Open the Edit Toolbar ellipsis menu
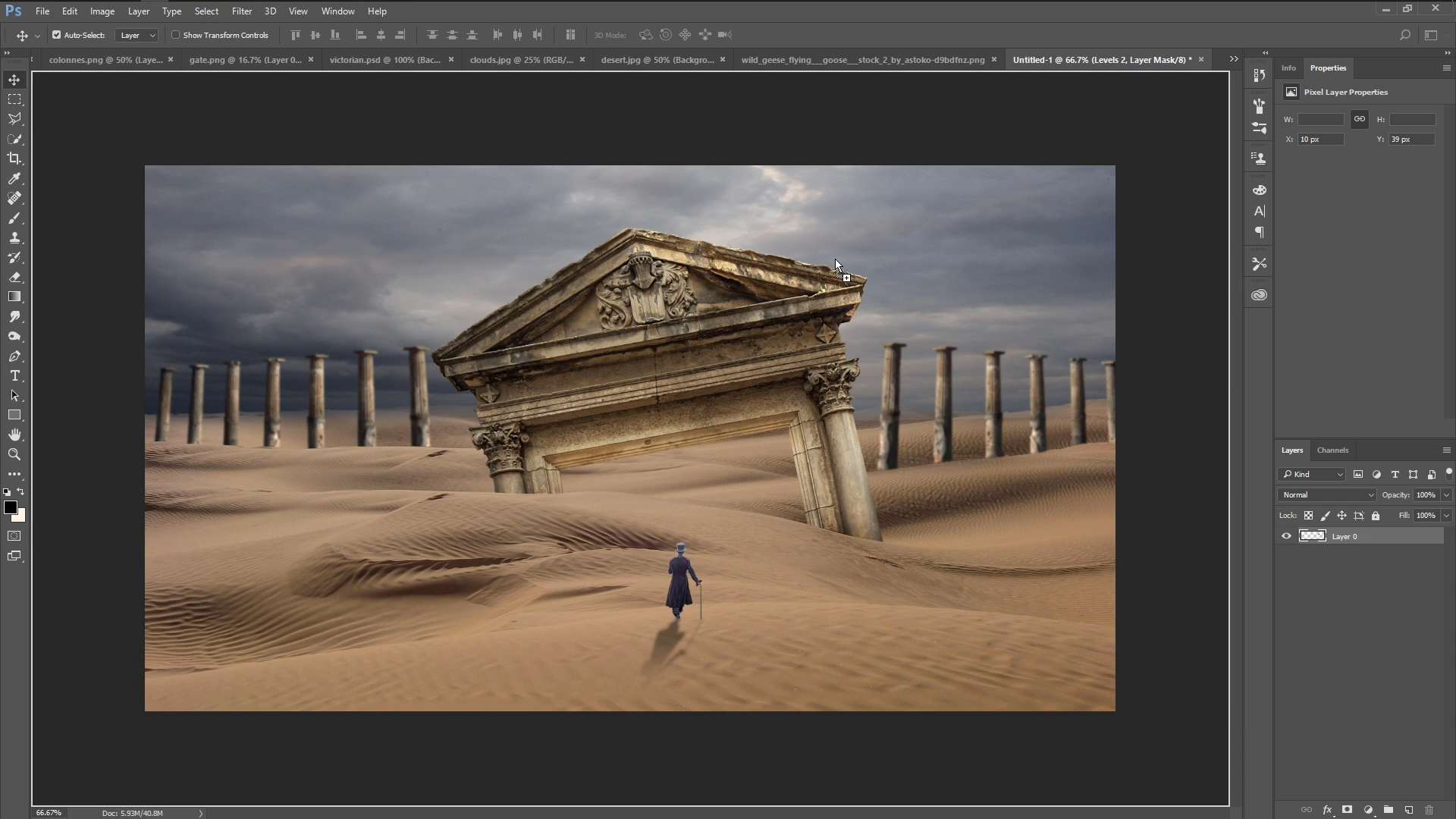Image resolution: width=1456 pixels, height=819 pixels. click(x=14, y=474)
